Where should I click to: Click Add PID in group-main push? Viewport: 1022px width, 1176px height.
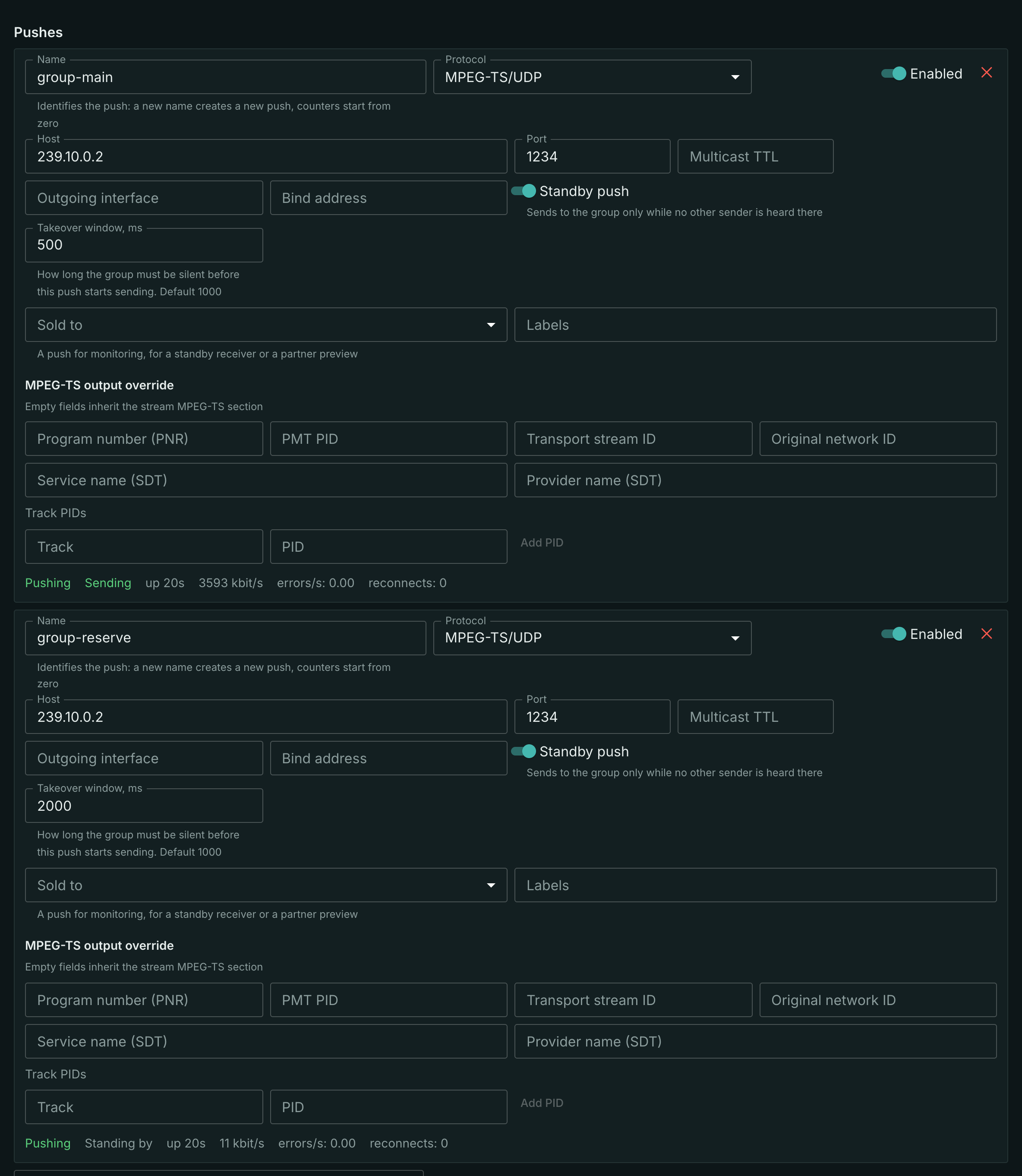542,543
